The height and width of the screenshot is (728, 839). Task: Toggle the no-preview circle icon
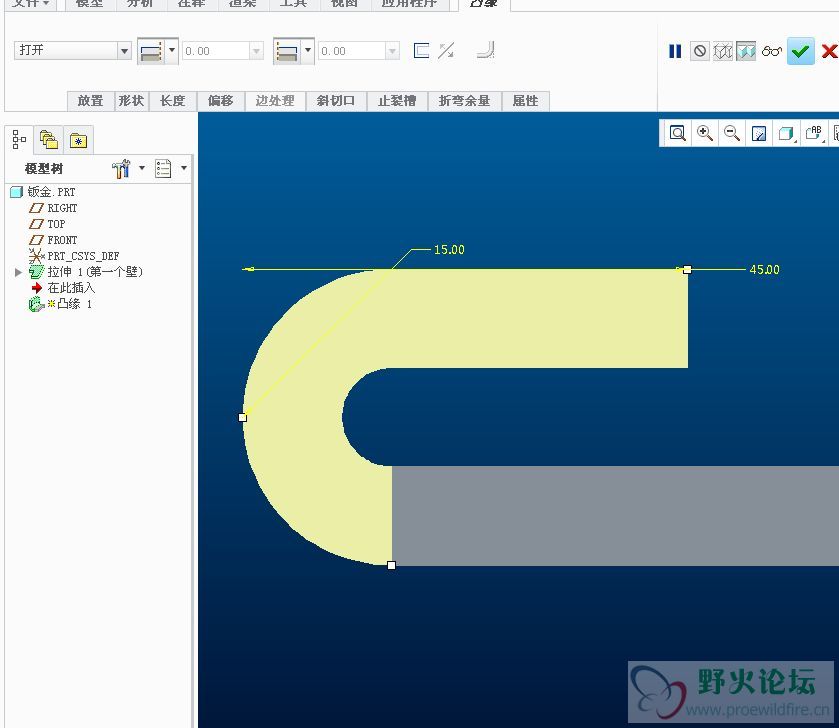tap(700, 51)
